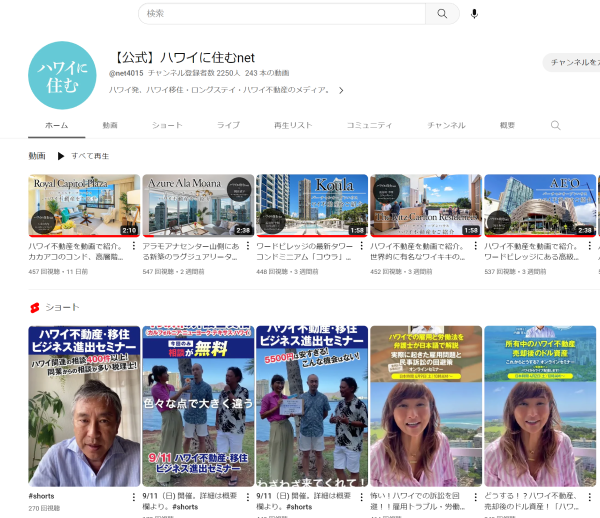600x518 pixels.
Task: Open short titled 色々な点で大きく違う
Action: pos(198,406)
